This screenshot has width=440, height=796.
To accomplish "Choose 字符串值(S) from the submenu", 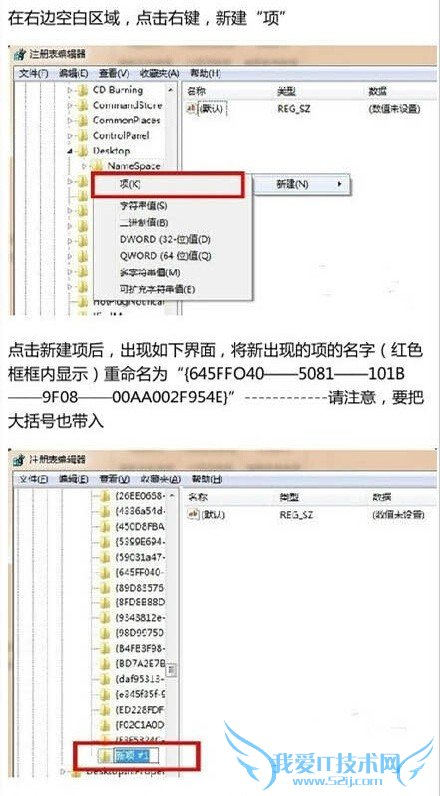I will point(144,206).
